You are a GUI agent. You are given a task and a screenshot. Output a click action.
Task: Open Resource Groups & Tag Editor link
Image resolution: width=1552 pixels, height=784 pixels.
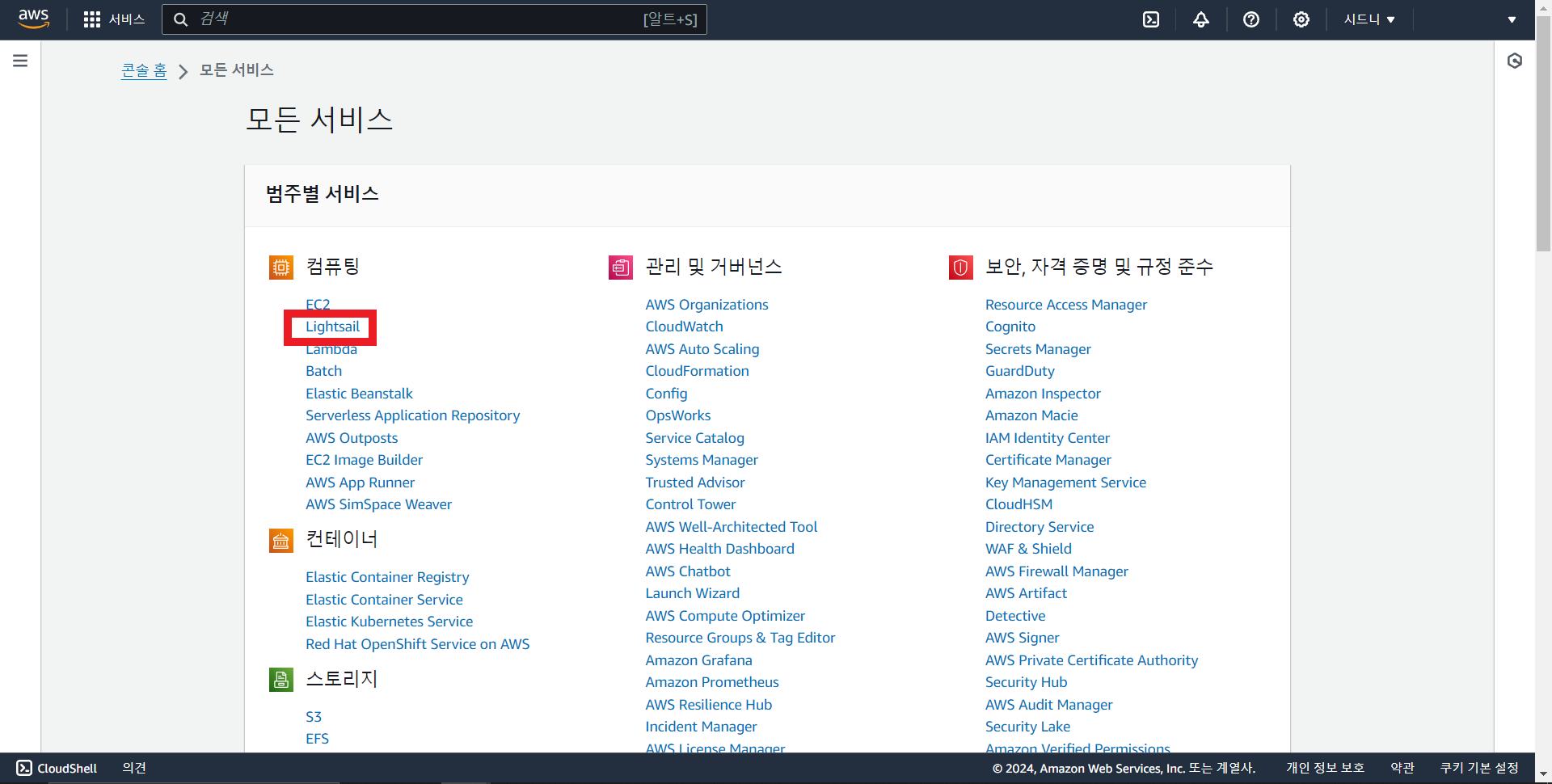(740, 638)
